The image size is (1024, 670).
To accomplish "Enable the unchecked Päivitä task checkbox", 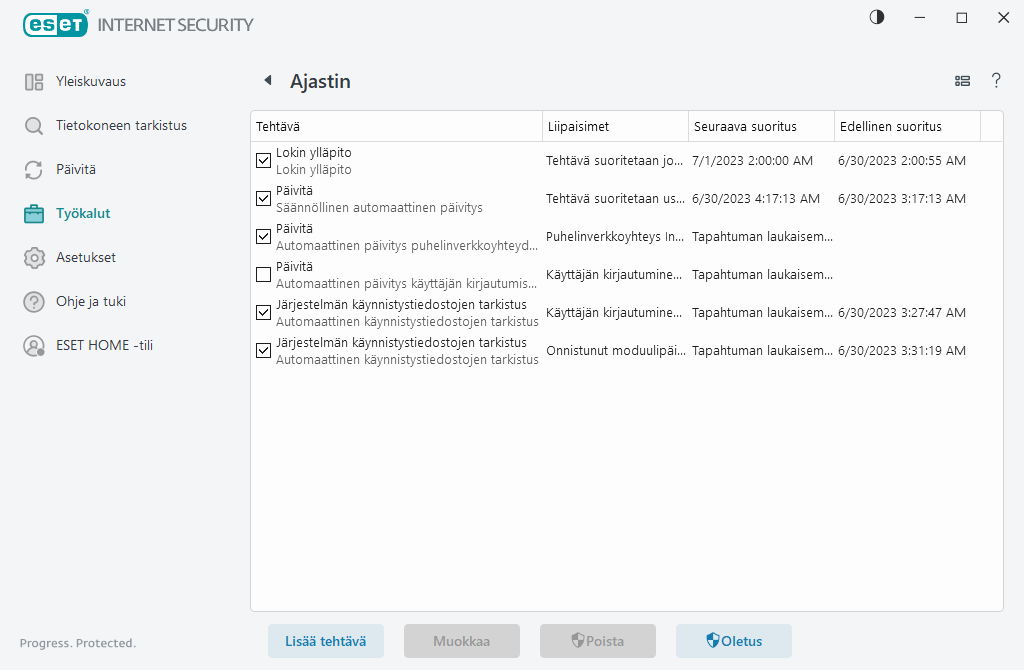I will [x=264, y=274].
